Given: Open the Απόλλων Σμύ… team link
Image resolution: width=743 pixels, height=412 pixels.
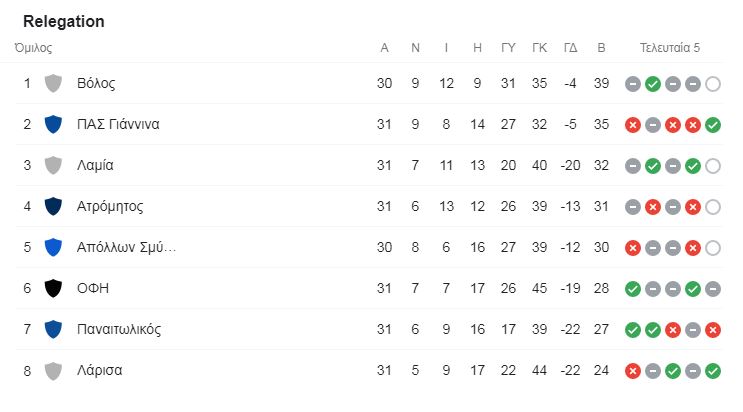Looking at the screenshot, I should click(x=127, y=247).
